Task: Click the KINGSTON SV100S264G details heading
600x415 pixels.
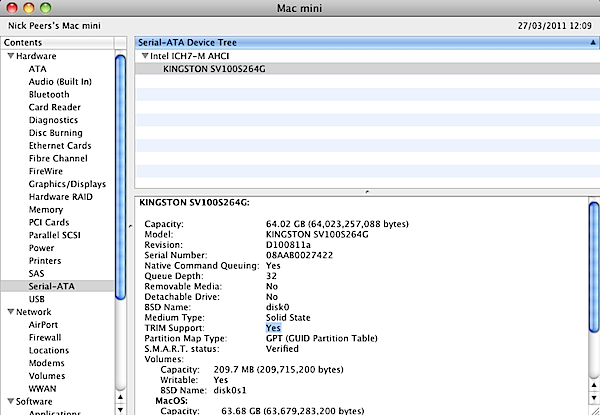Action: pos(194,203)
